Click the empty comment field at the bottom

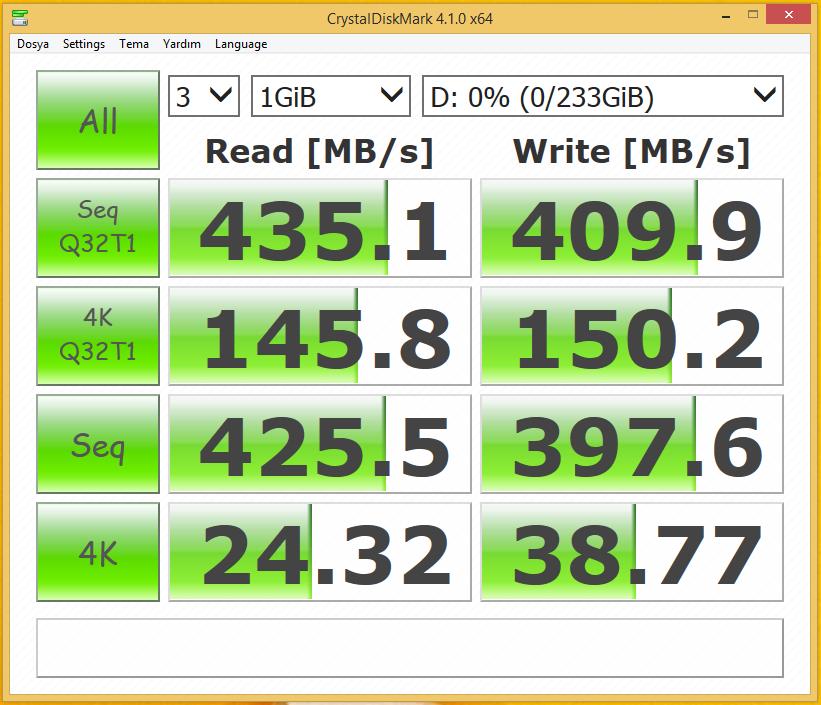(410, 648)
